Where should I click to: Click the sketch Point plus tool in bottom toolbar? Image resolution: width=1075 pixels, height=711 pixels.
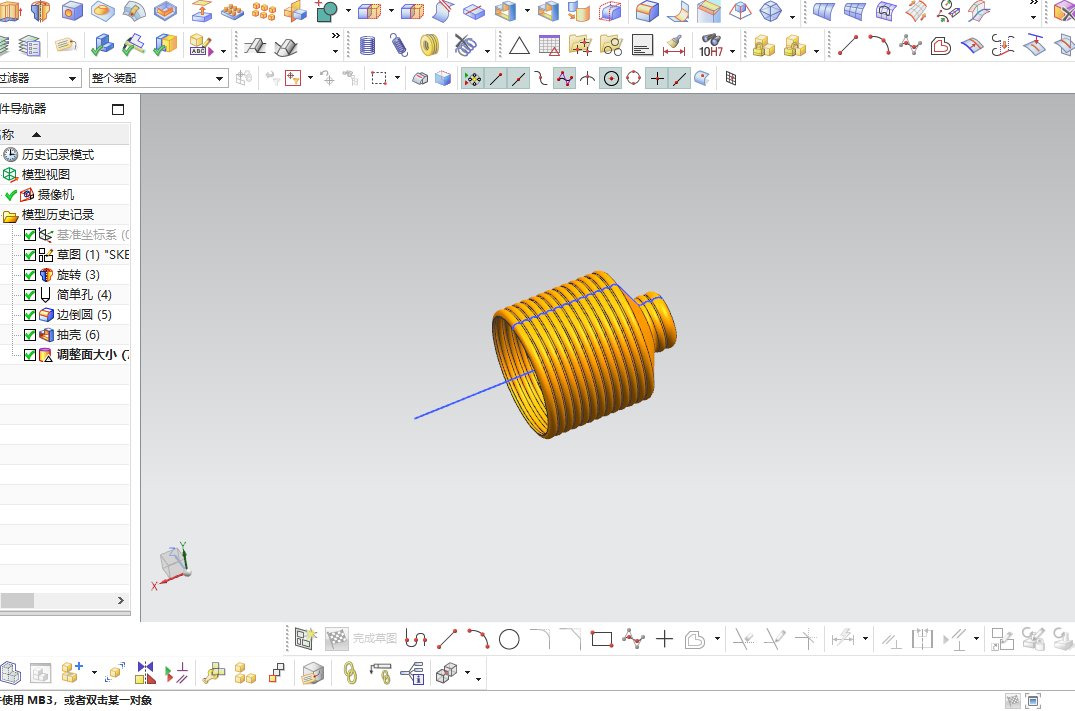tap(664, 640)
